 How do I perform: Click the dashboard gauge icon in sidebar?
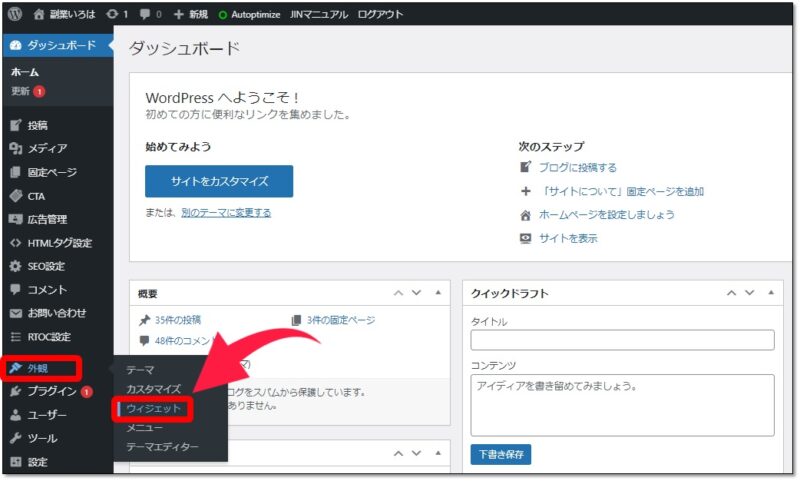16,45
